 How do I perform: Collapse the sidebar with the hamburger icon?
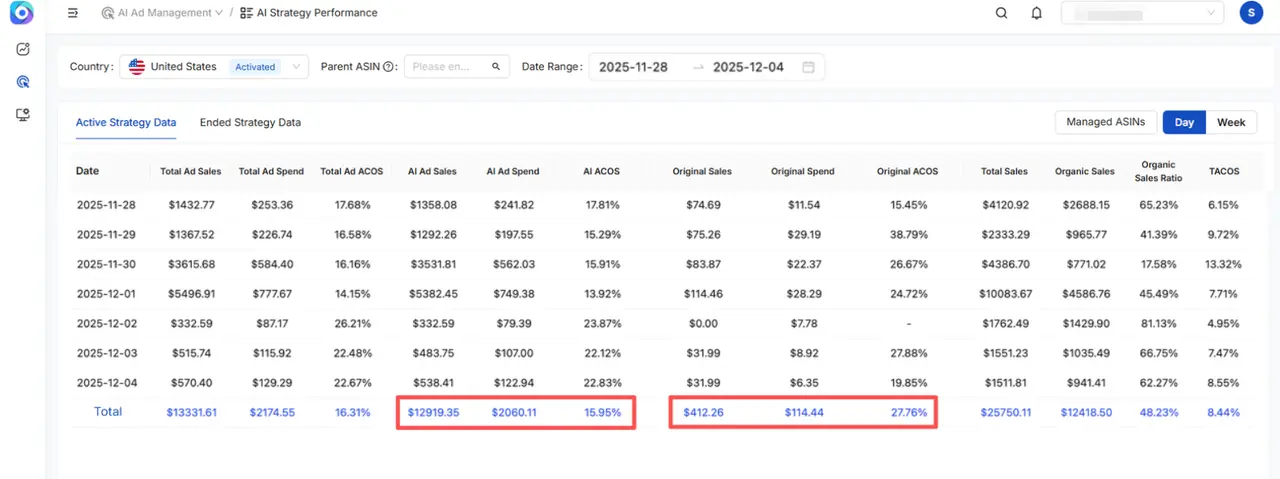coord(73,13)
